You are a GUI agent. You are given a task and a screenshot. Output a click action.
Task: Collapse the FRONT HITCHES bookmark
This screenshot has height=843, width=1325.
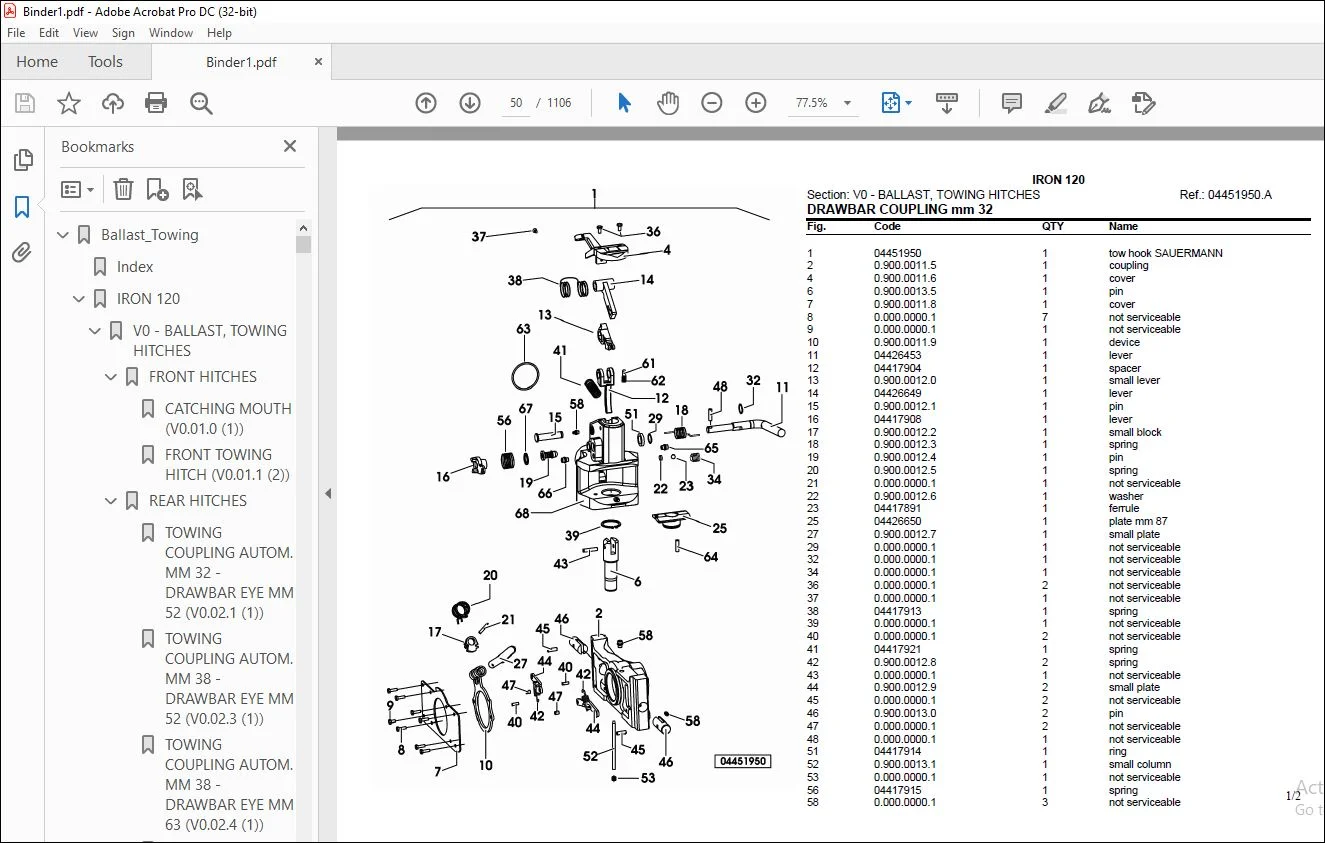[112, 377]
